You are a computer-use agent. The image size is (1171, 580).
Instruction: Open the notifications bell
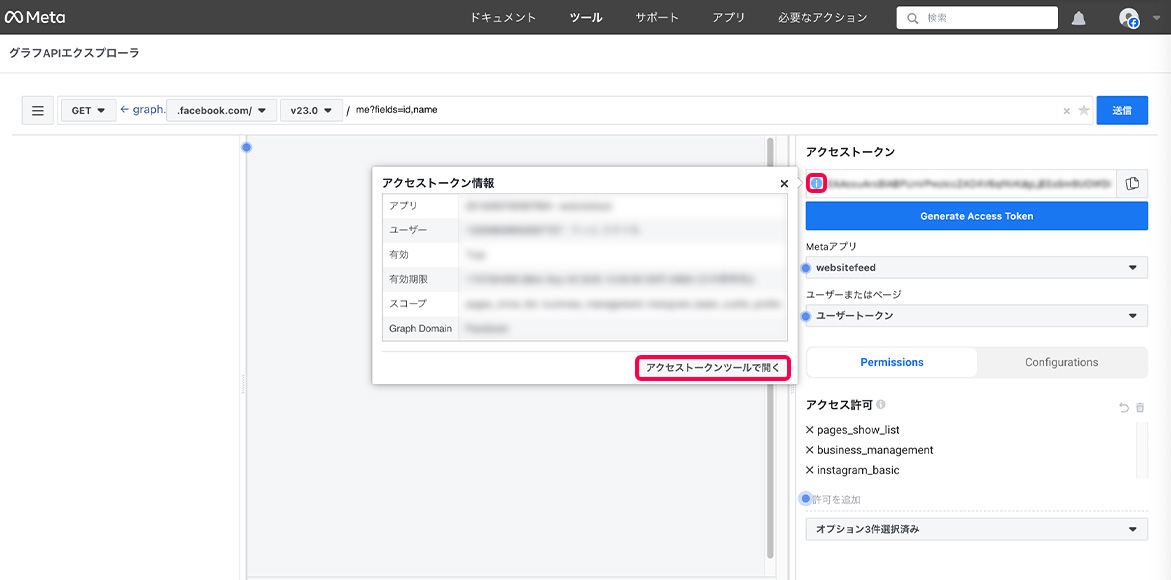pyautogui.click(x=1079, y=18)
